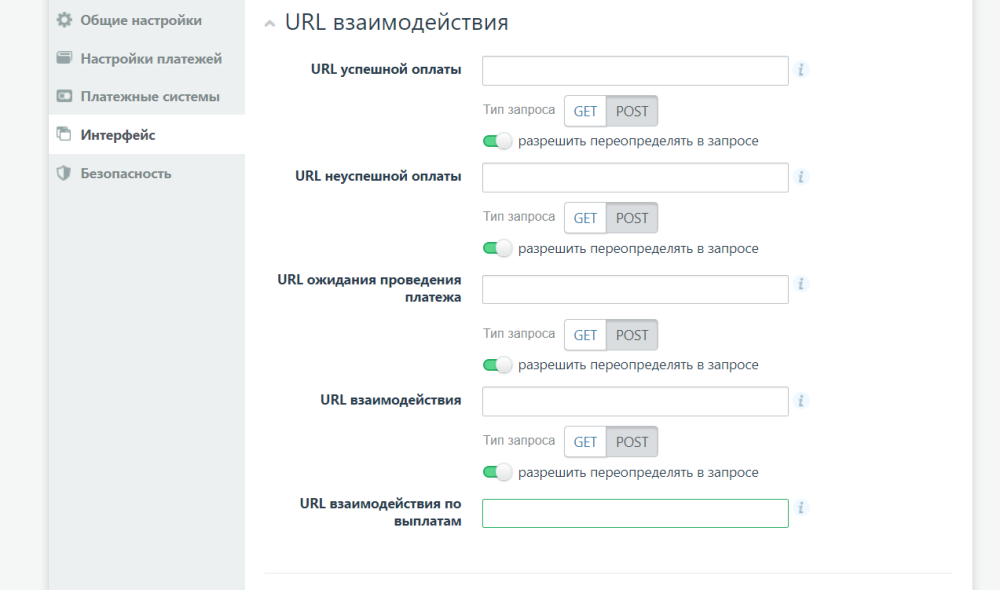Image resolution: width=1000 pixels, height=590 pixels.
Task: Select GET for URL успешной оплаты
Action: 585,111
